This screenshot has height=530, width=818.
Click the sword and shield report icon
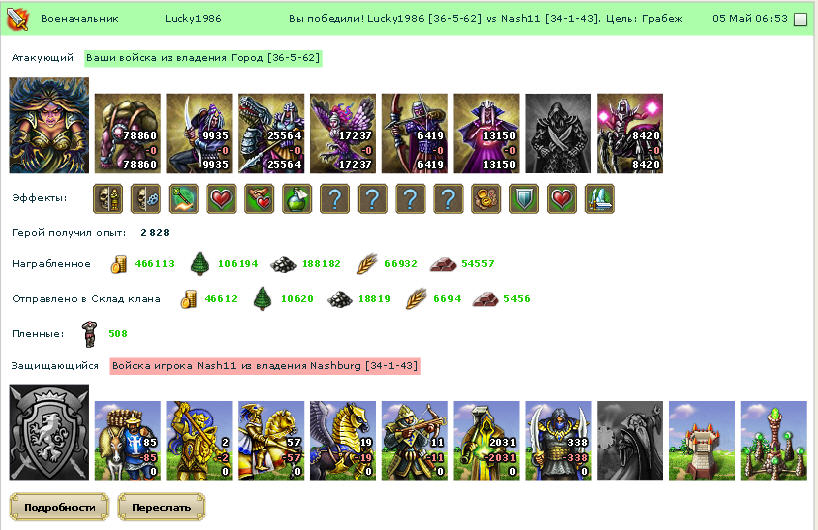(18, 19)
